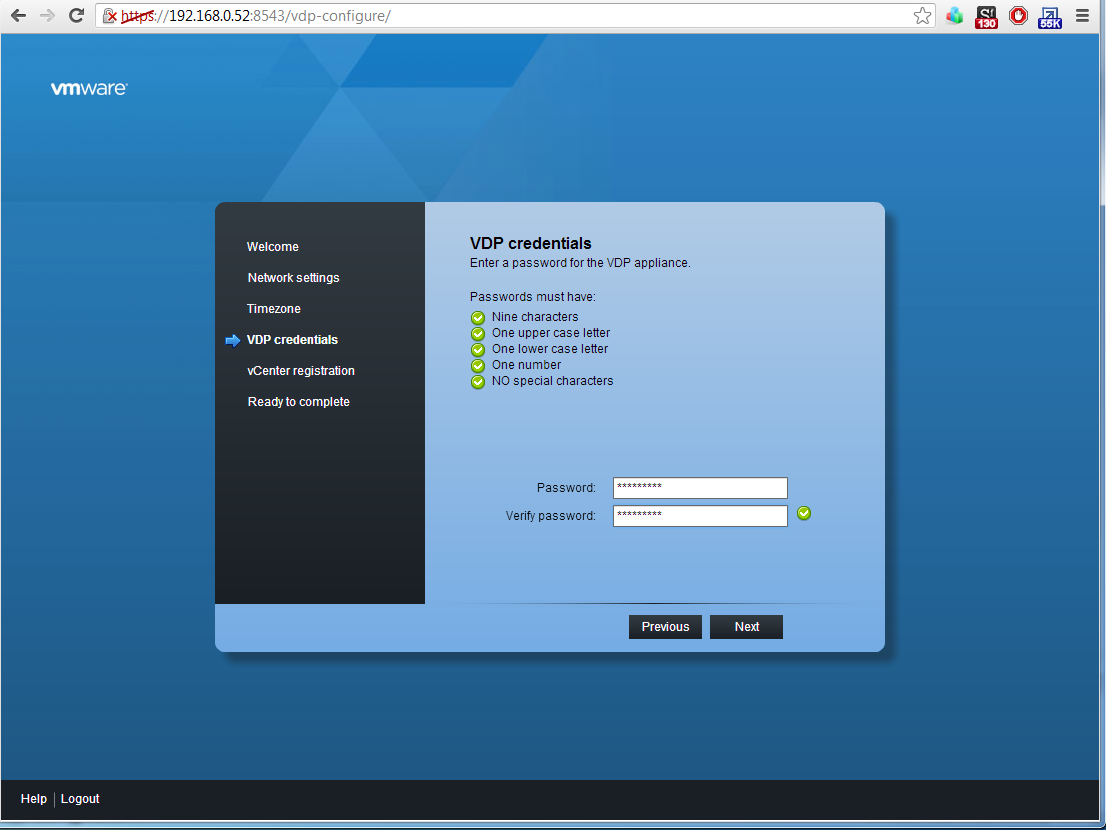This screenshot has height=830, width=1106.
Task: Click the Previous button
Action: (x=665, y=627)
